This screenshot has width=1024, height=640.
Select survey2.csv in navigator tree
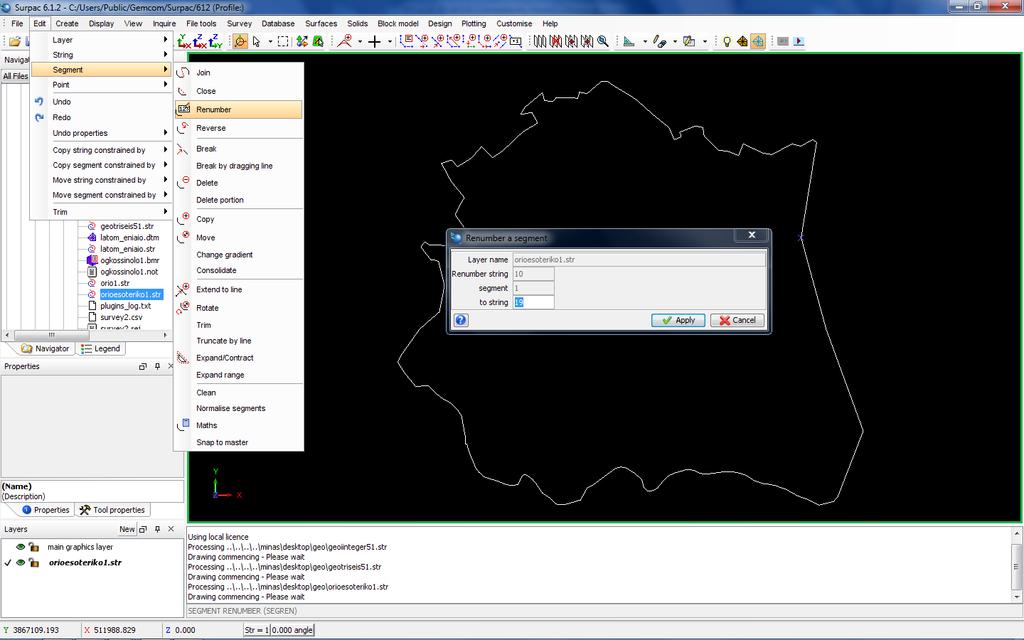coord(121,317)
